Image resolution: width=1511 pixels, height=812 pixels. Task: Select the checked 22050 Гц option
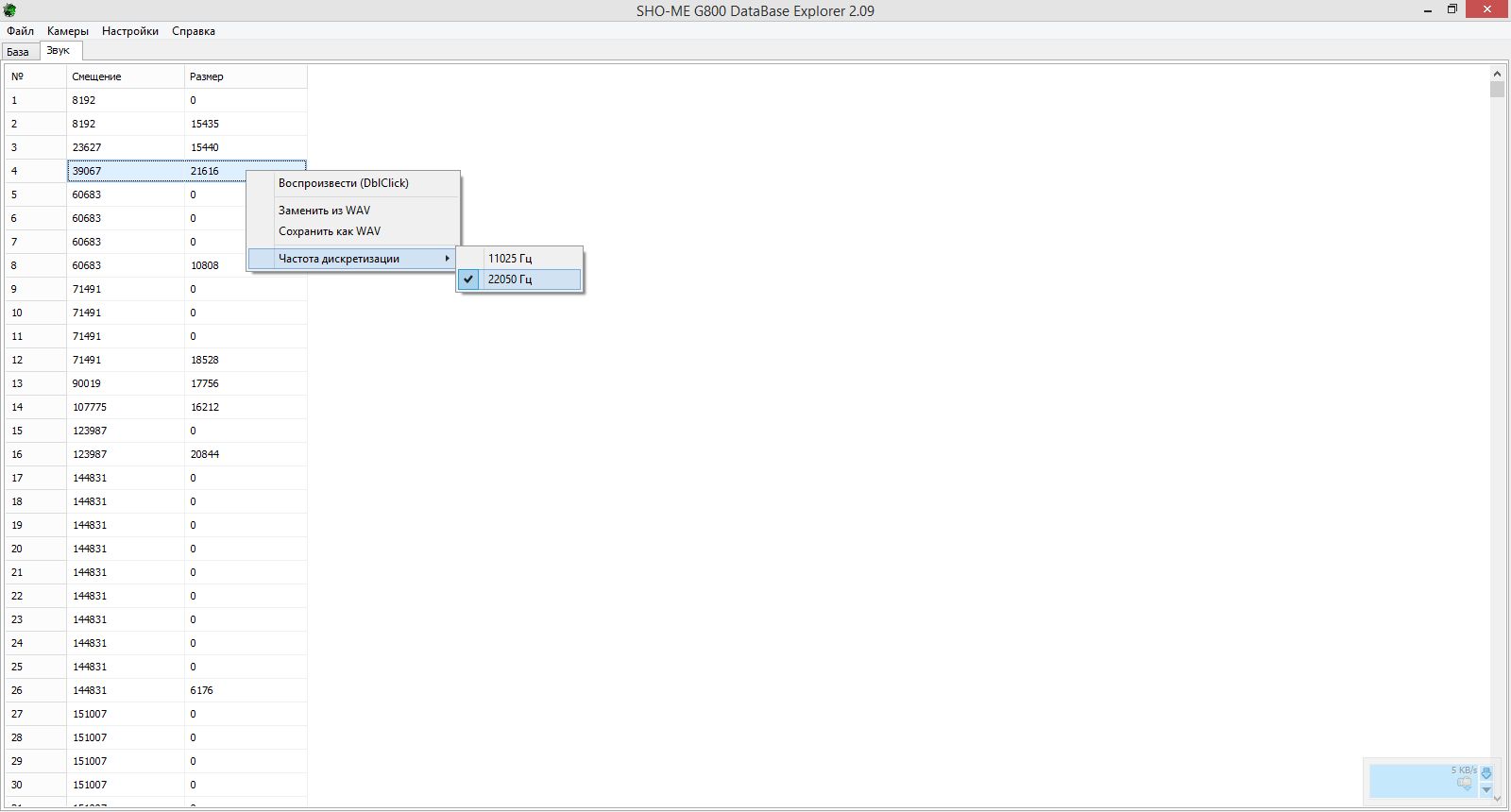[519, 279]
